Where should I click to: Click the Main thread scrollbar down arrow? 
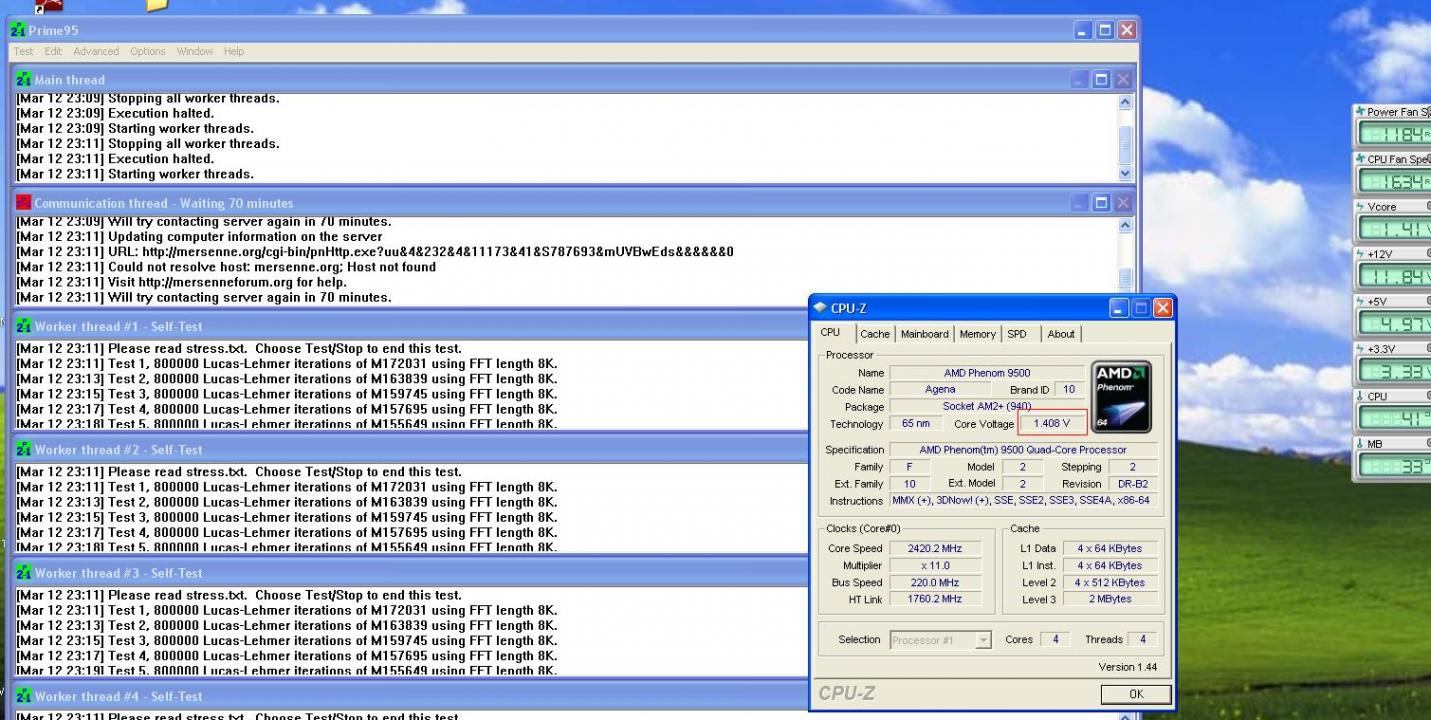pyautogui.click(x=1124, y=173)
